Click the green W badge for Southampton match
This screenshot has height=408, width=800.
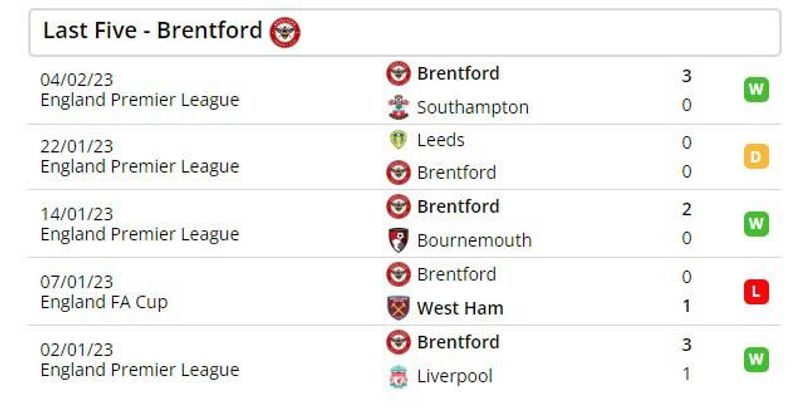[756, 90]
